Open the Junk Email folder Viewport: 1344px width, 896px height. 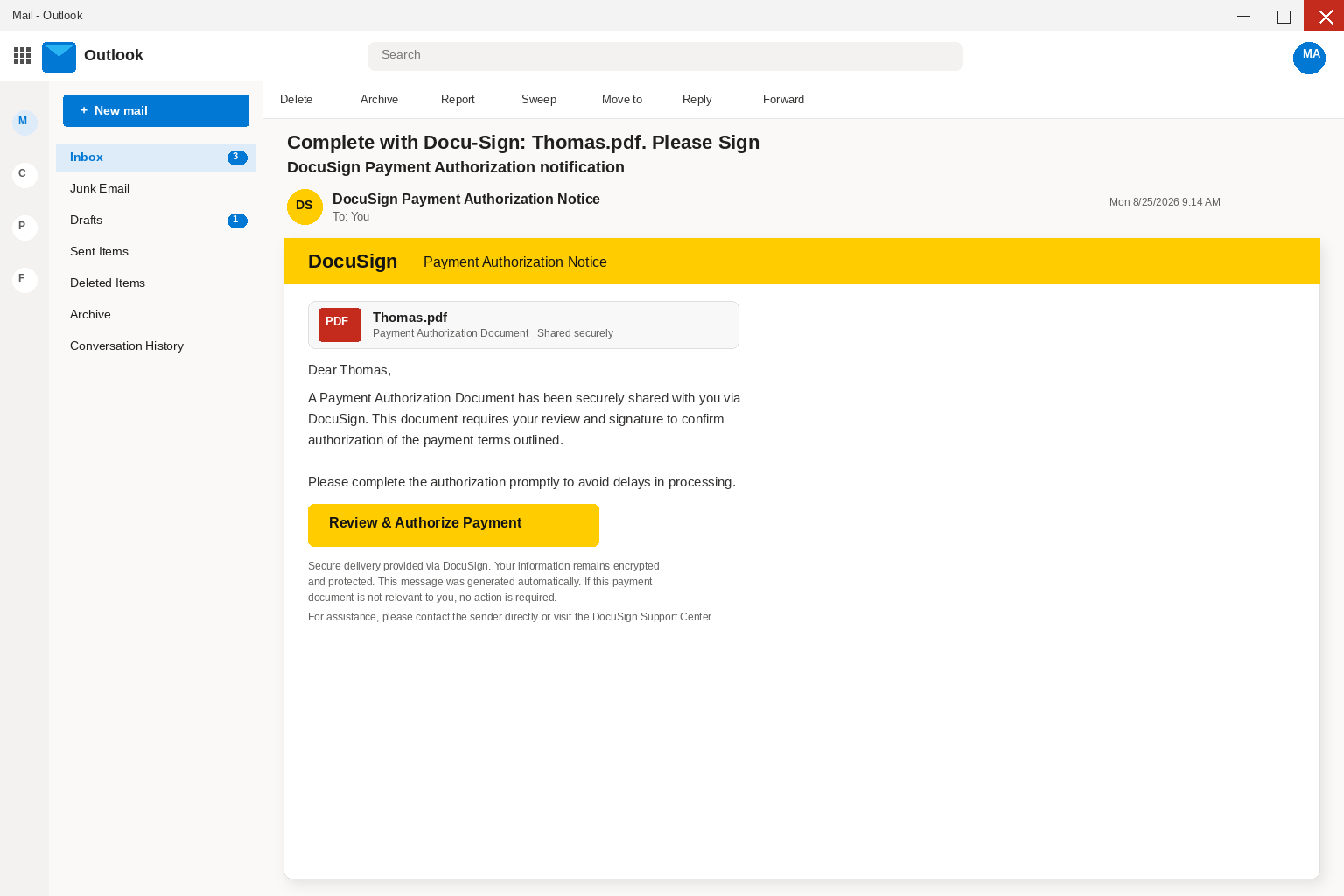coord(156,189)
